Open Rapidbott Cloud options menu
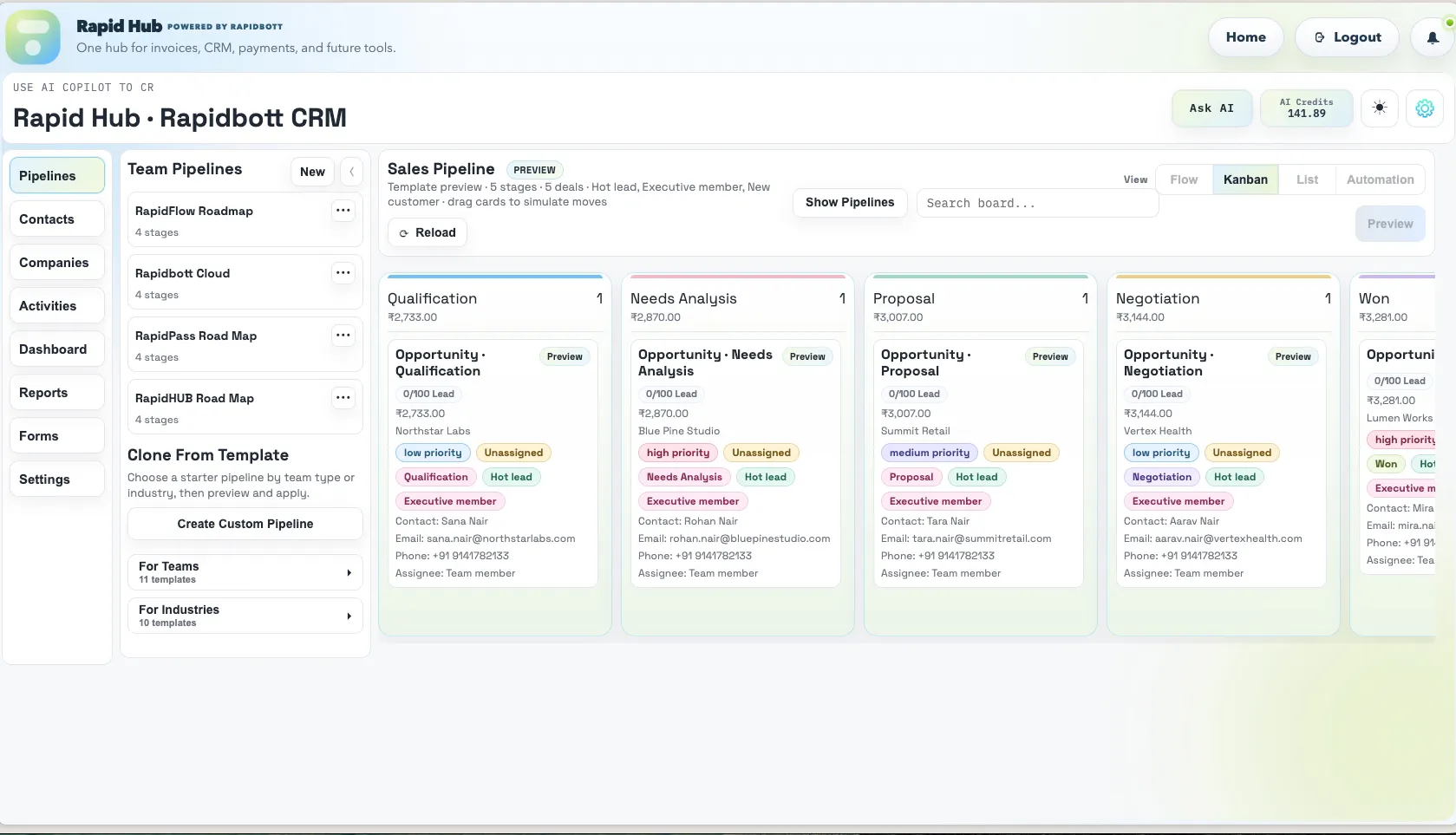 pyautogui.click(x=343, y=273)
